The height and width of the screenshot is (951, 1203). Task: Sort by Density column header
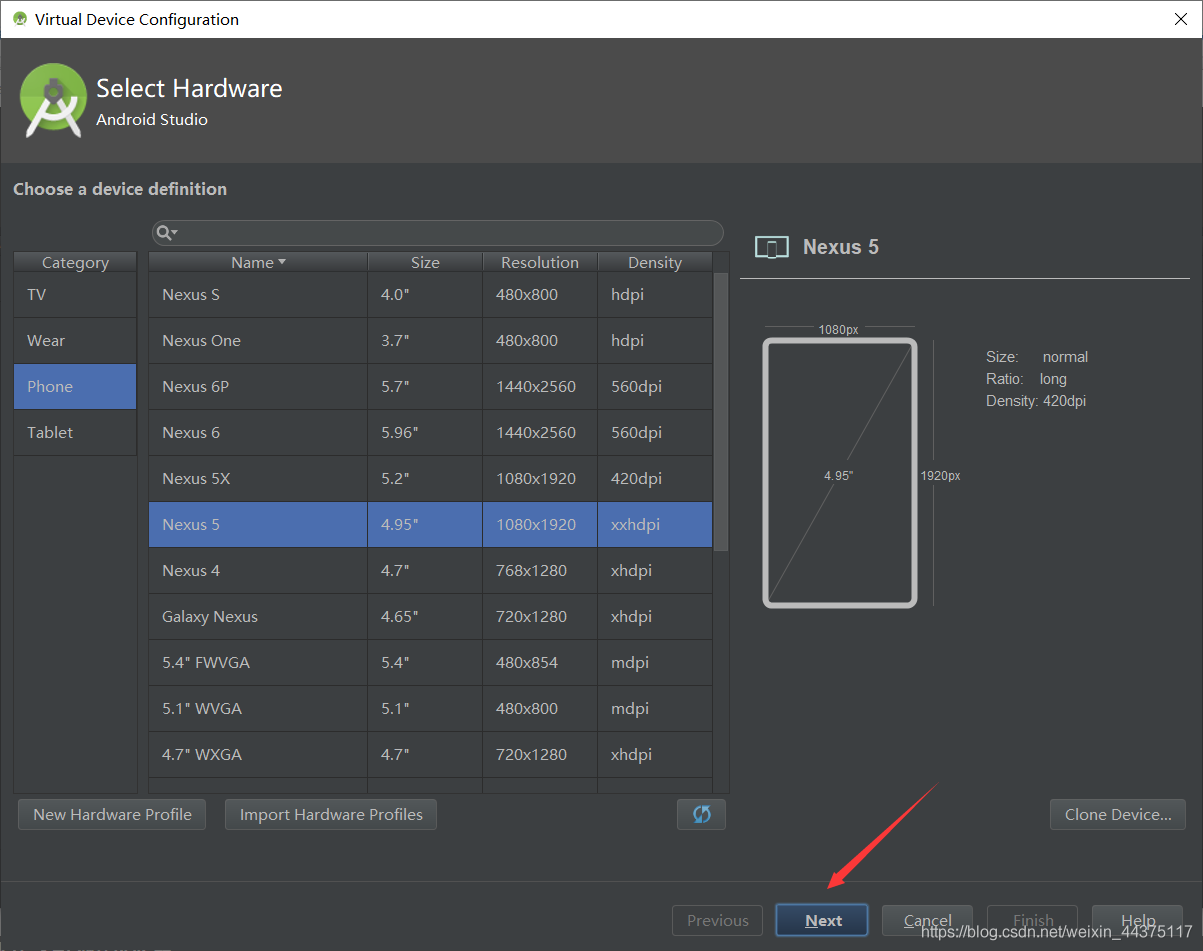point(655,262)
